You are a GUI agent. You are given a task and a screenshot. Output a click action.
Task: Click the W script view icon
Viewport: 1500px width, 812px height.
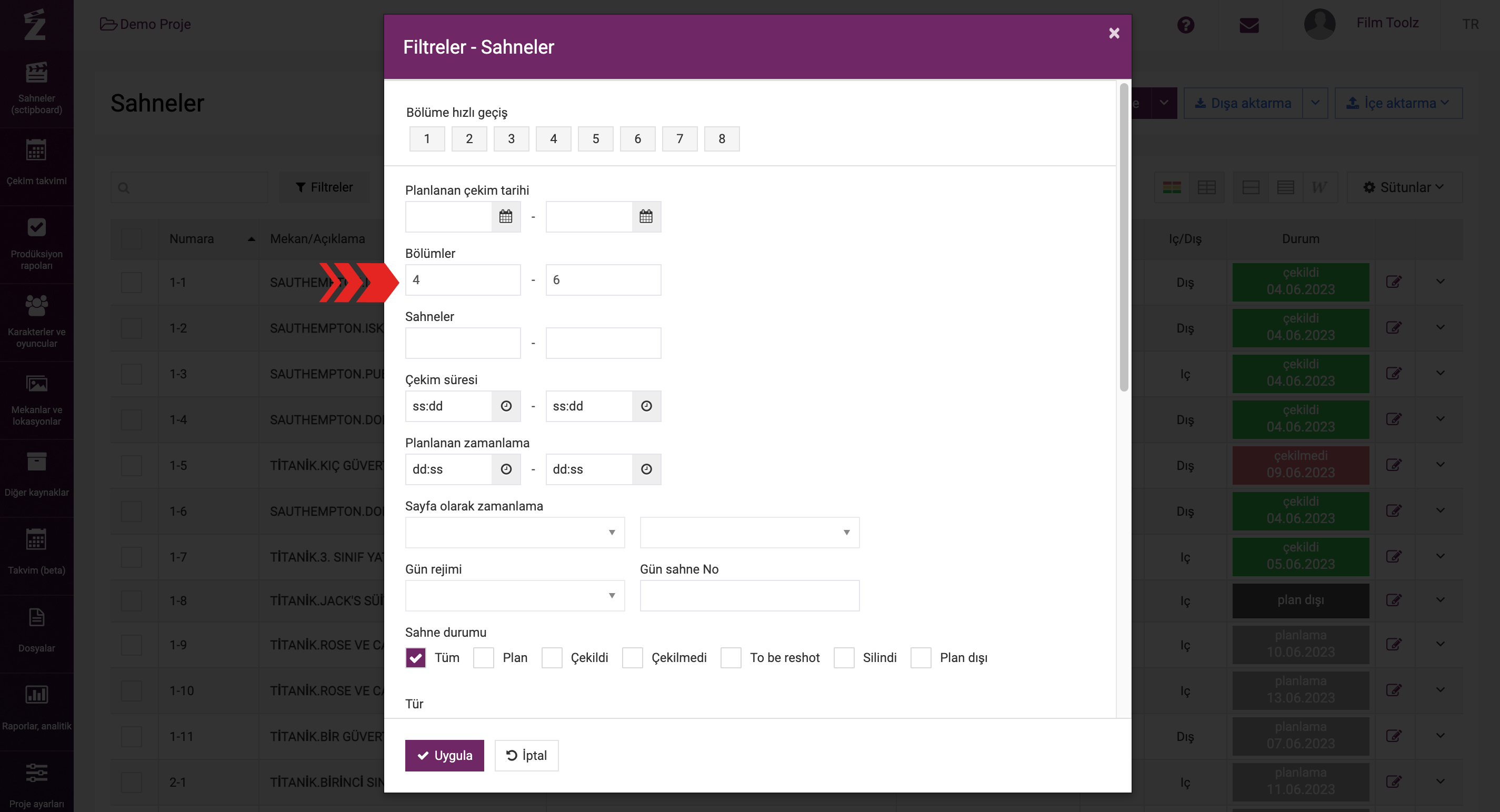pyautogui.click(x=1319, y=187)
